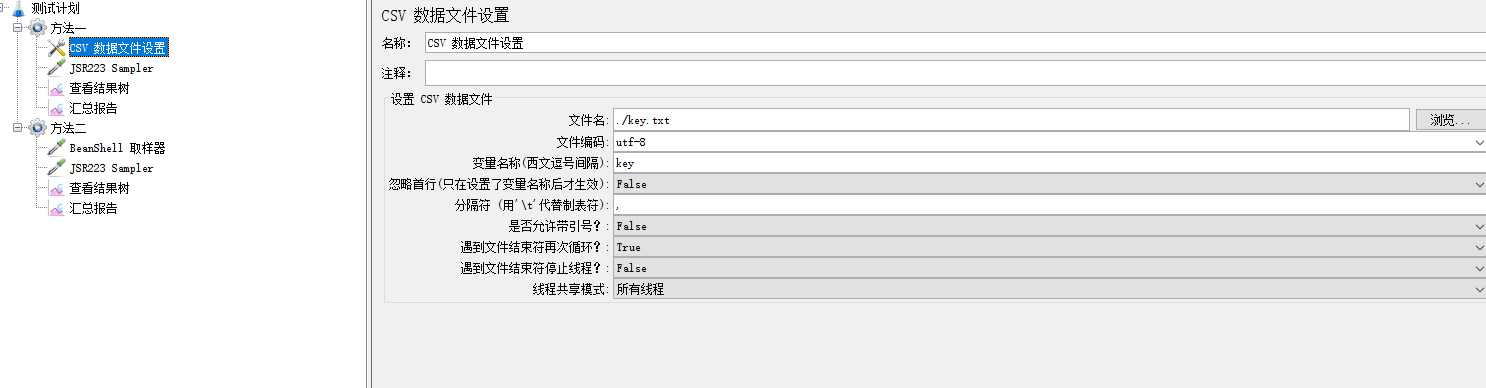Click the 浏览... button
The image size is (1486, 388).
[1450, 120]
